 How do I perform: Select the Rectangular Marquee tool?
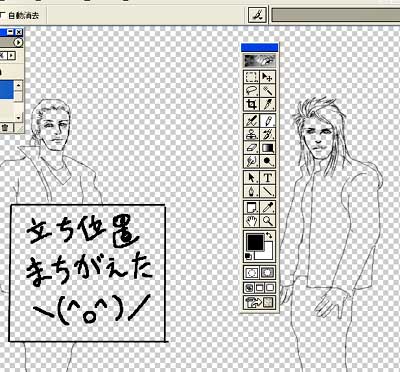coord(251,77)
